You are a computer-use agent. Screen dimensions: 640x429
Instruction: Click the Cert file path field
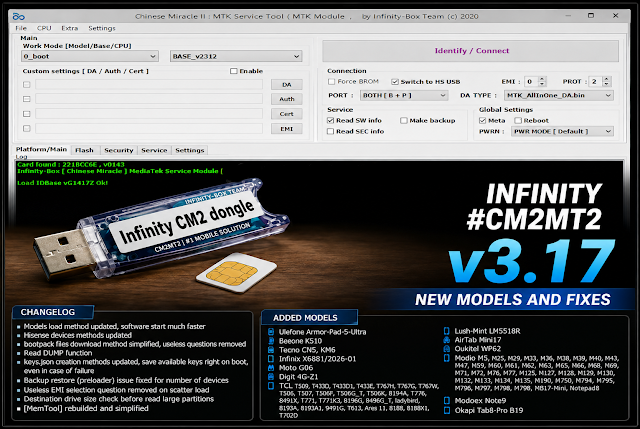[149, 114]
